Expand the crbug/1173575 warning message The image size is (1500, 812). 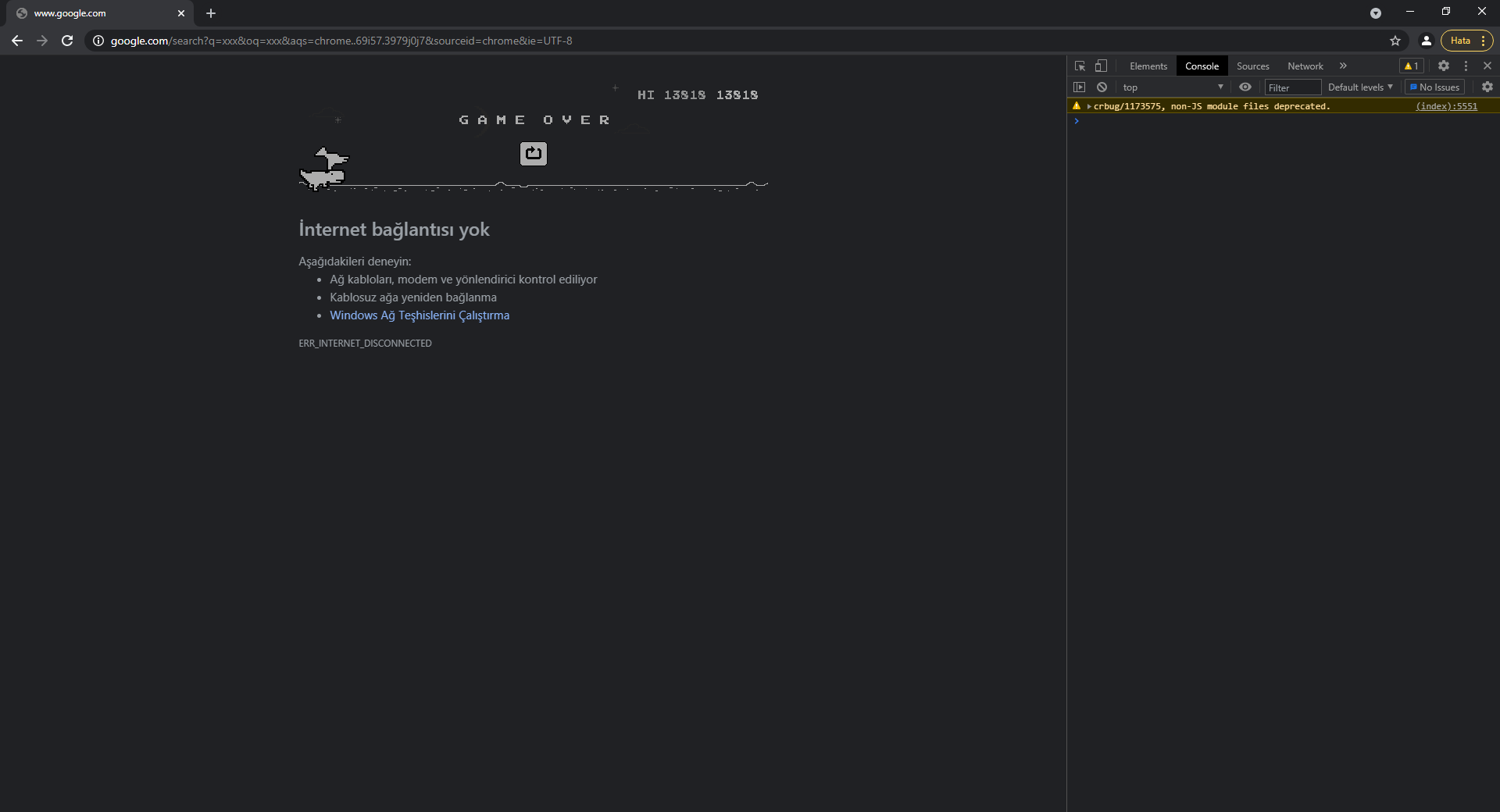point(1089,106)
